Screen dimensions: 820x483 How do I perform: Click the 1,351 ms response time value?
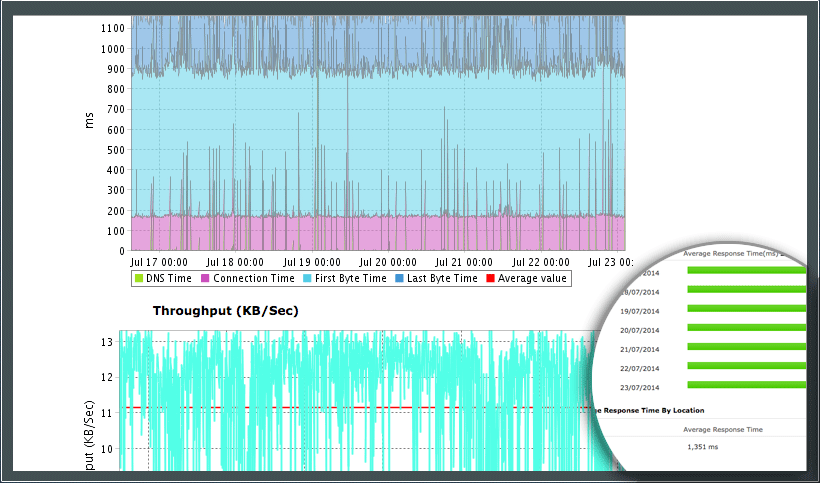(702, 447)
